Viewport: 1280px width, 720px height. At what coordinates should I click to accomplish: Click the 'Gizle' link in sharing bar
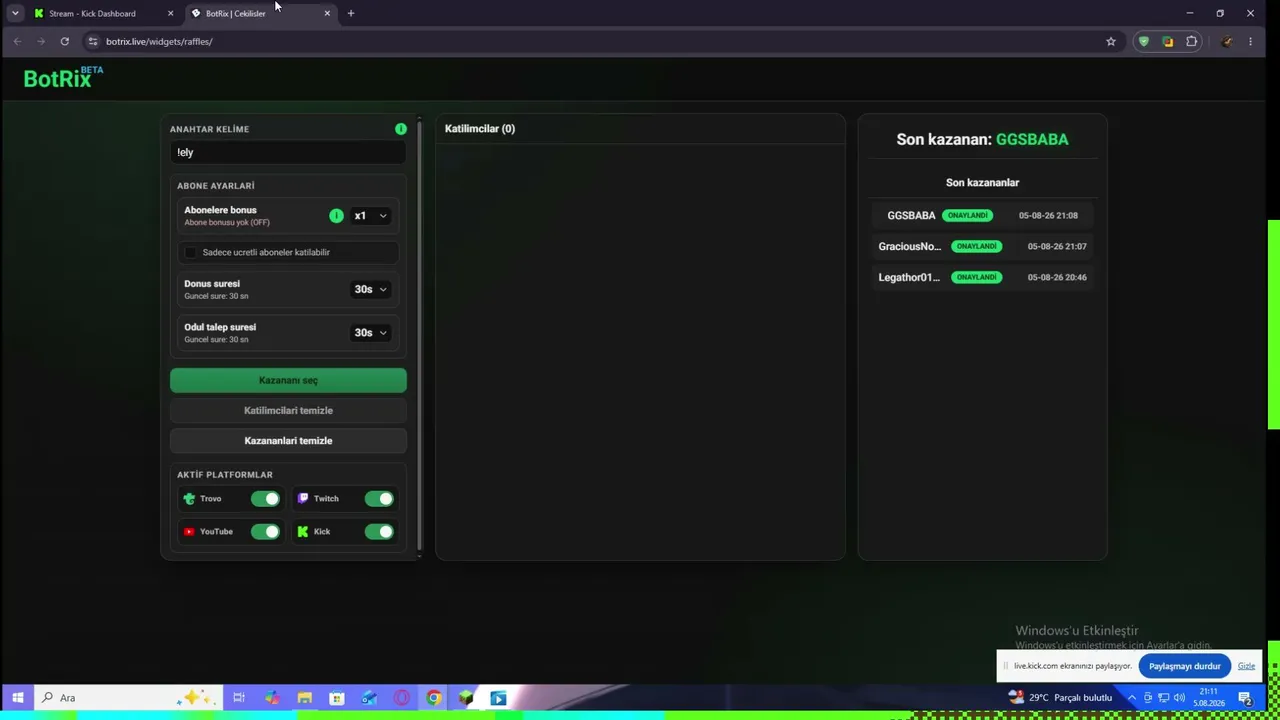(x=1246, y=666)
